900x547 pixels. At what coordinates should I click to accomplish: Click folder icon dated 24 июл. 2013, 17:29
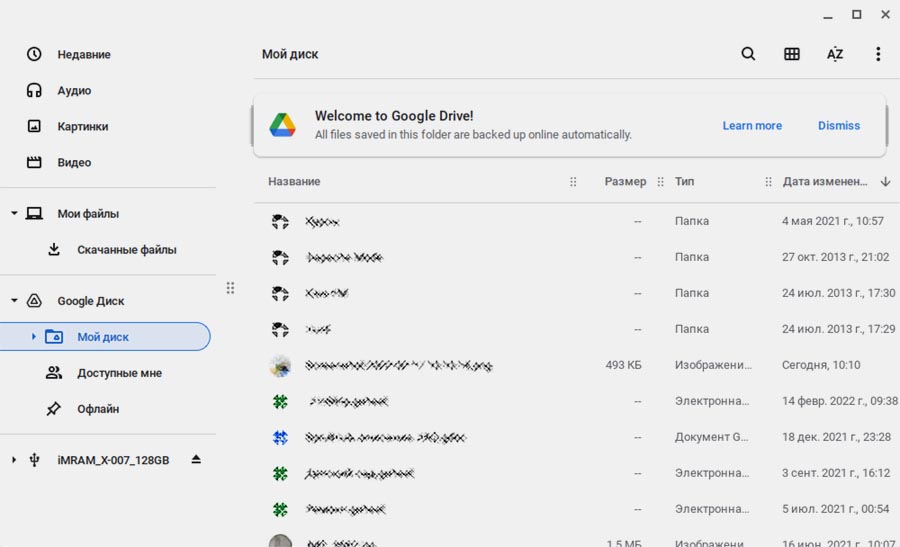280,329
